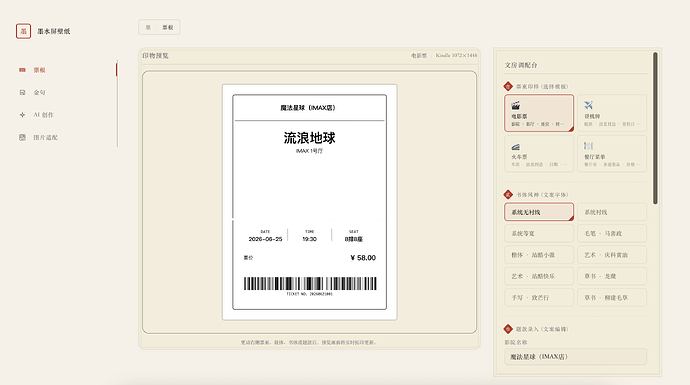Click red seal icon beside 题款录入

(x=508, y=329)
